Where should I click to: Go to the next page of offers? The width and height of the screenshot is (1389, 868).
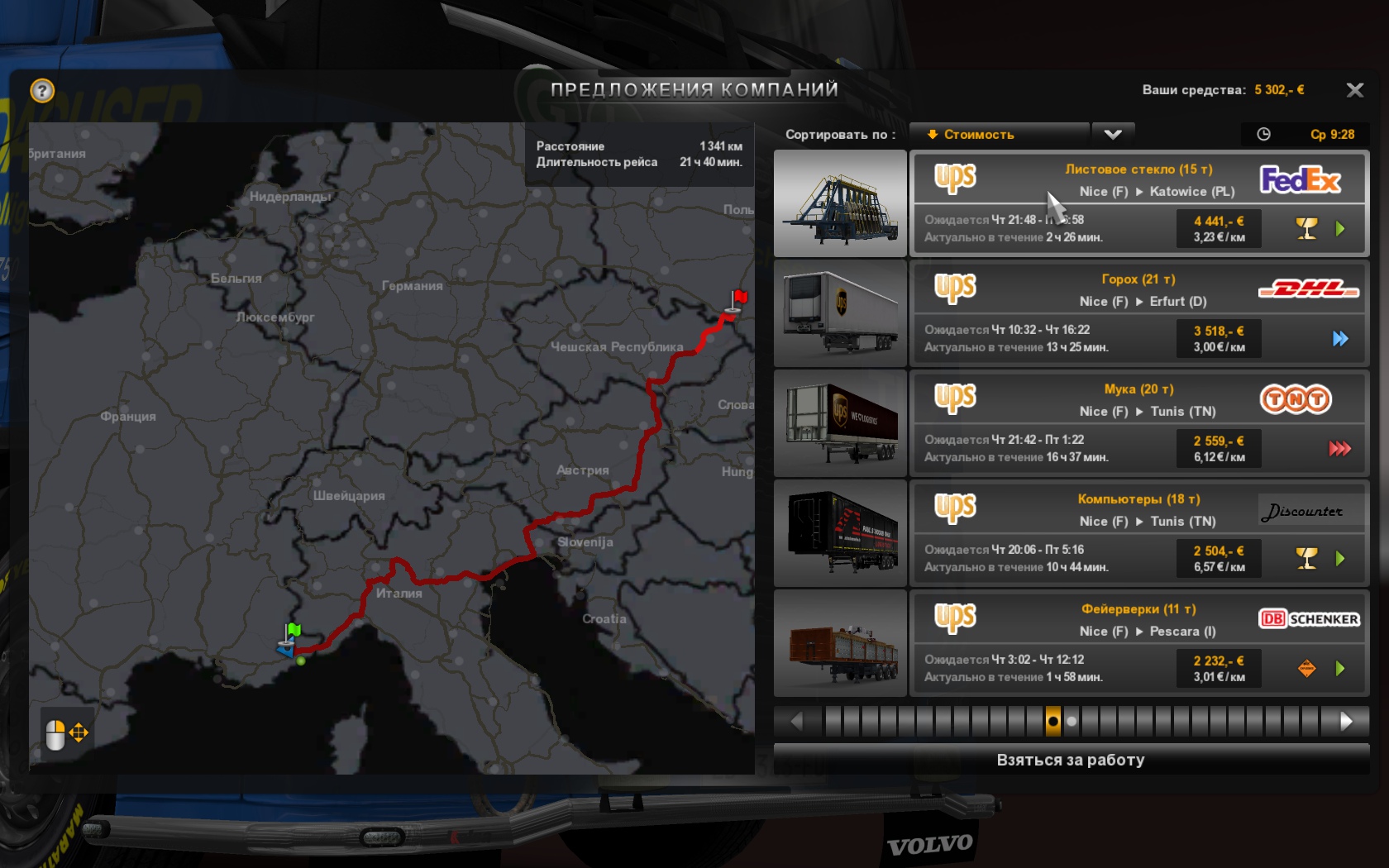point(1346,721)
